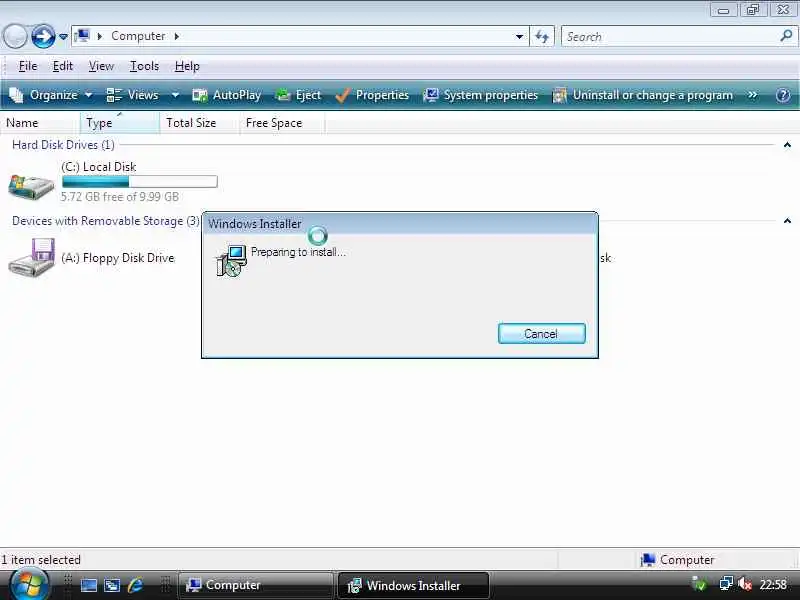800x600 pixels.
Task: Click the installer package icon in dialog
Action: [x=232, y=260]
